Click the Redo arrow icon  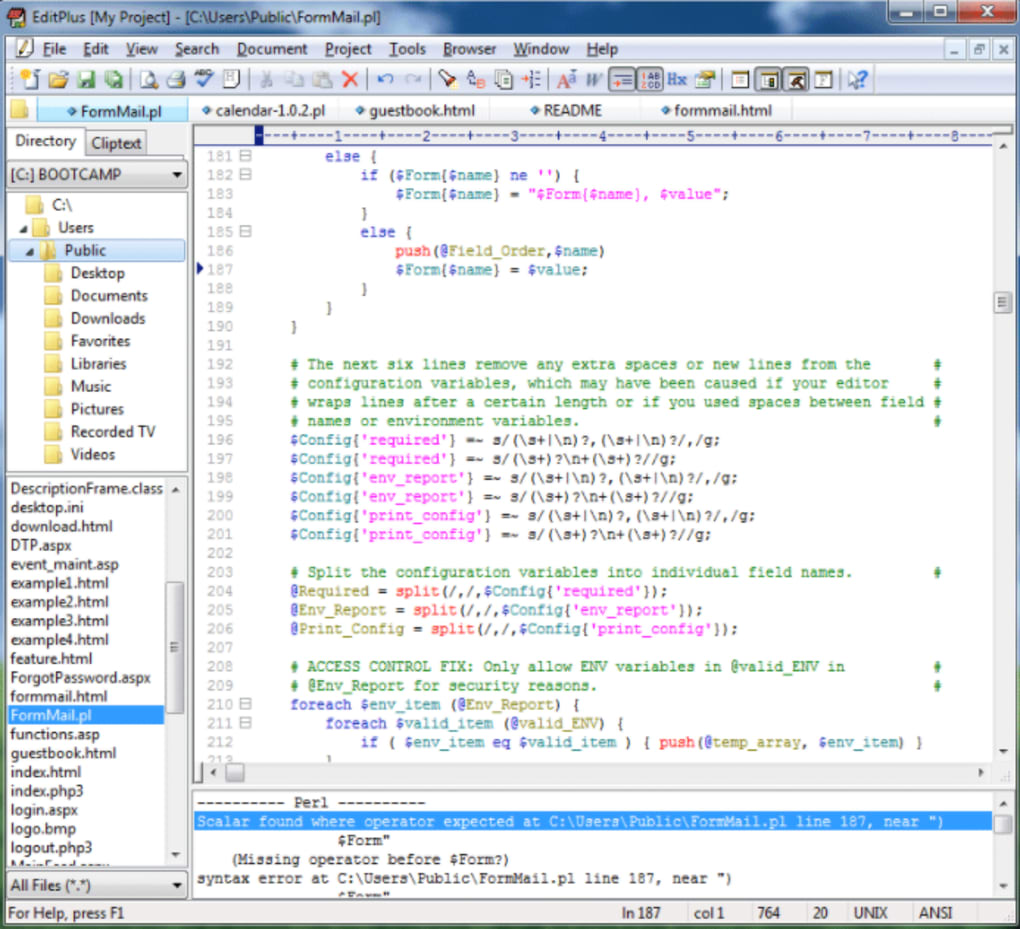click(412, 79)
